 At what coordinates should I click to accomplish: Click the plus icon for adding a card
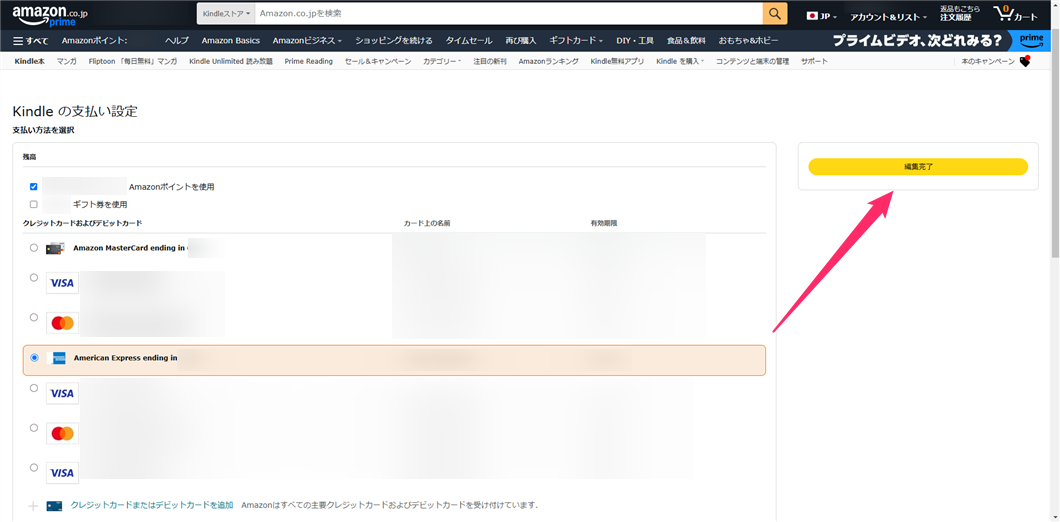tap(34, 506)
